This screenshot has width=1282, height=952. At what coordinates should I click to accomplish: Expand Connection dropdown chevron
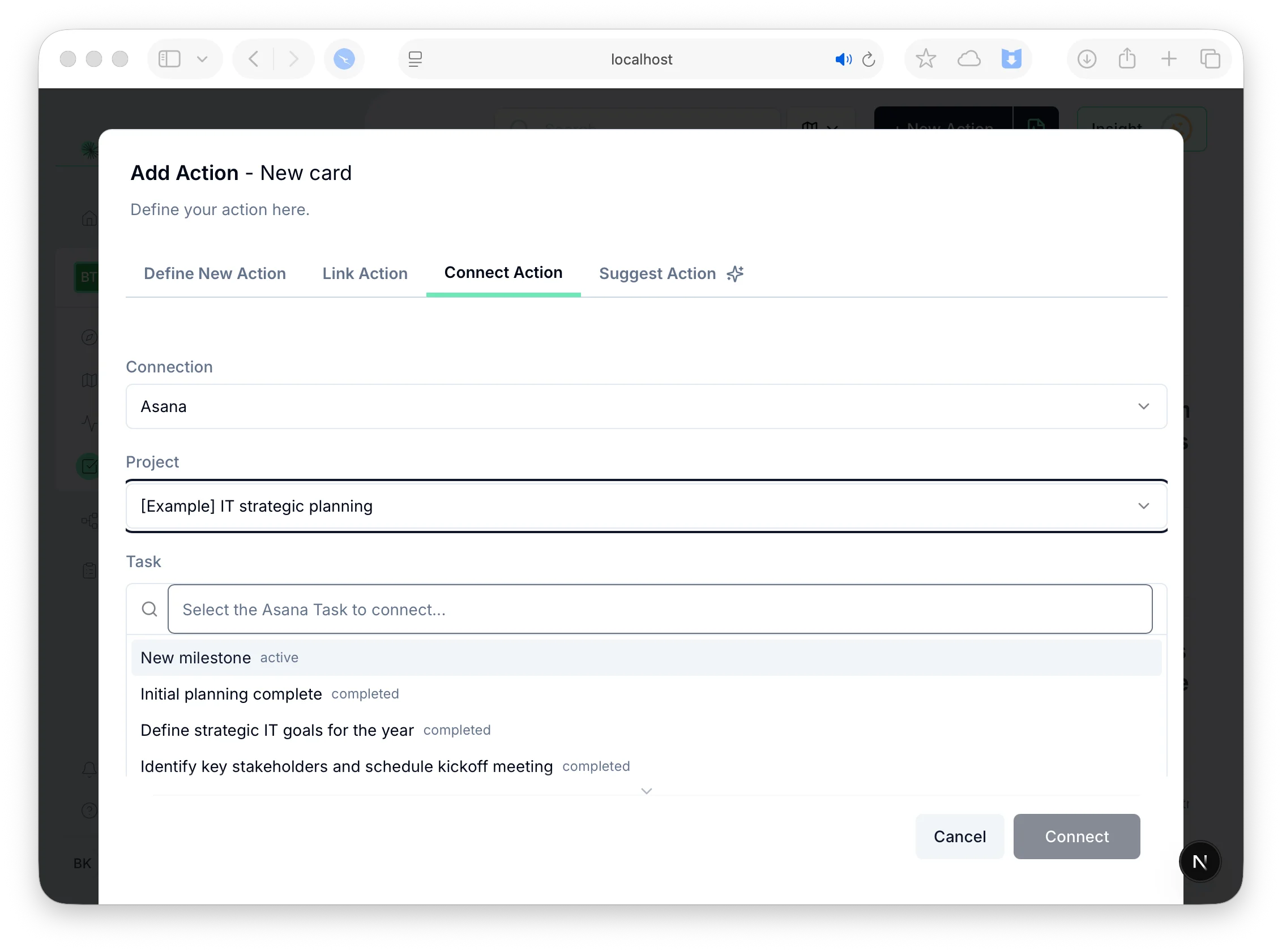[1144, 406]
